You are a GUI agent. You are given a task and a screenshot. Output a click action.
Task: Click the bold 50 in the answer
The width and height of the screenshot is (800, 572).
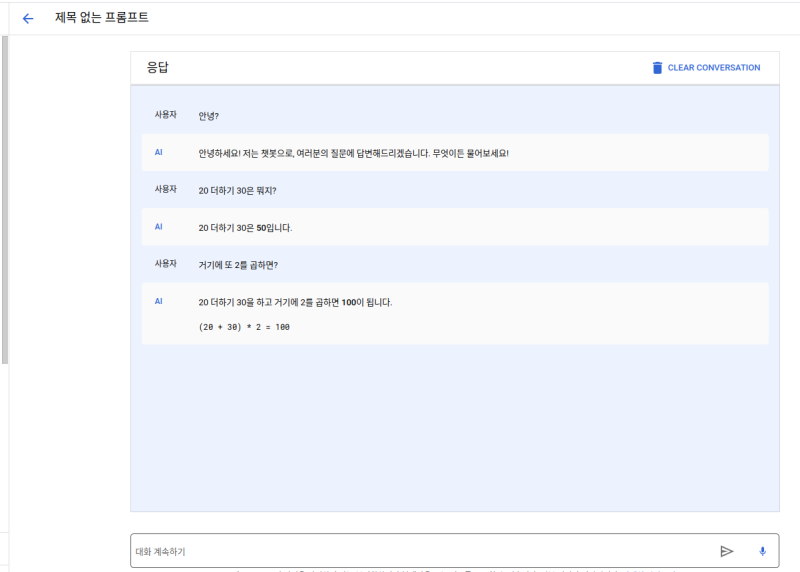(x=262, y=228)
